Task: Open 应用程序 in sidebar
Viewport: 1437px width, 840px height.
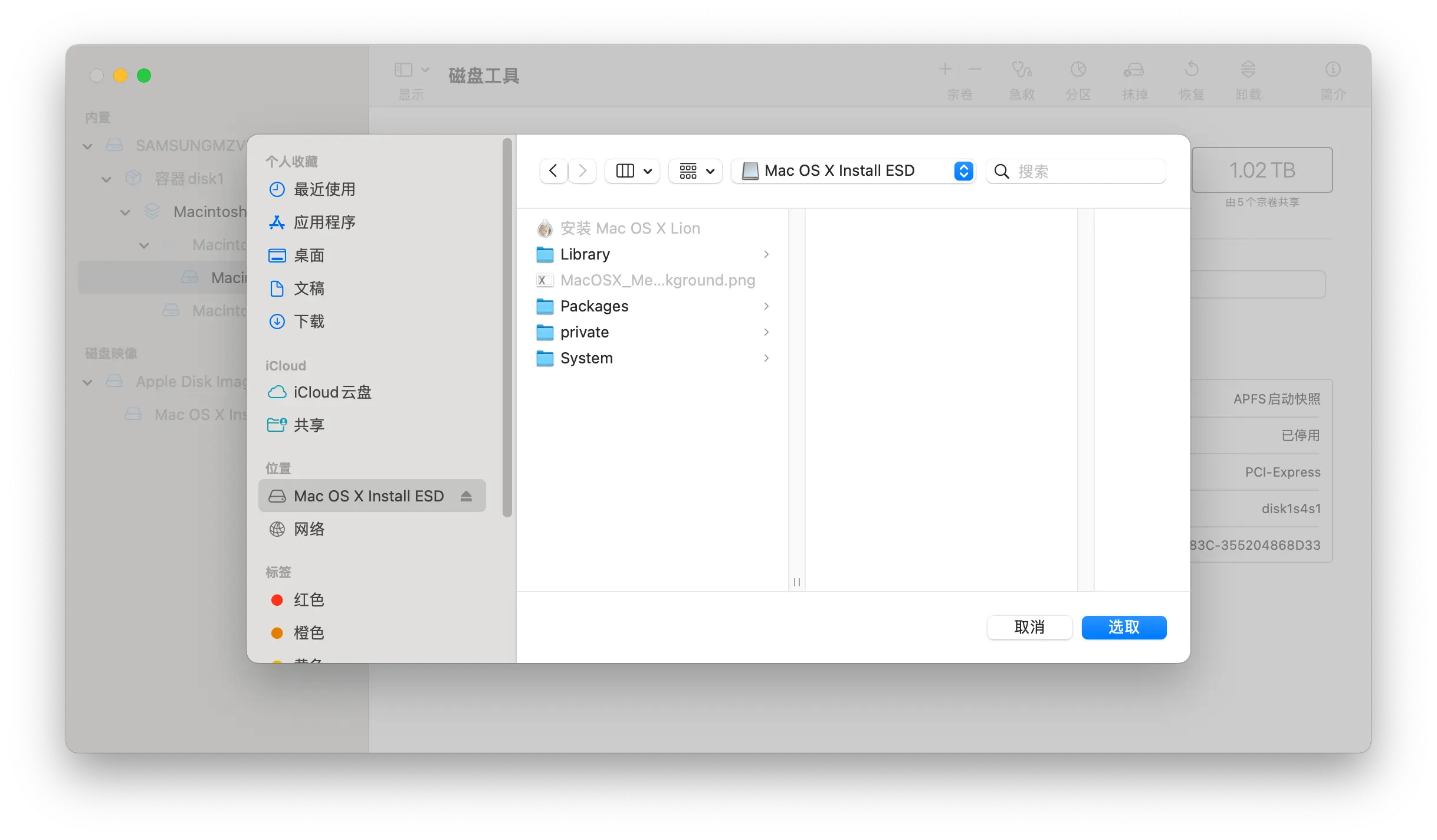Action: tap(372, 222)
